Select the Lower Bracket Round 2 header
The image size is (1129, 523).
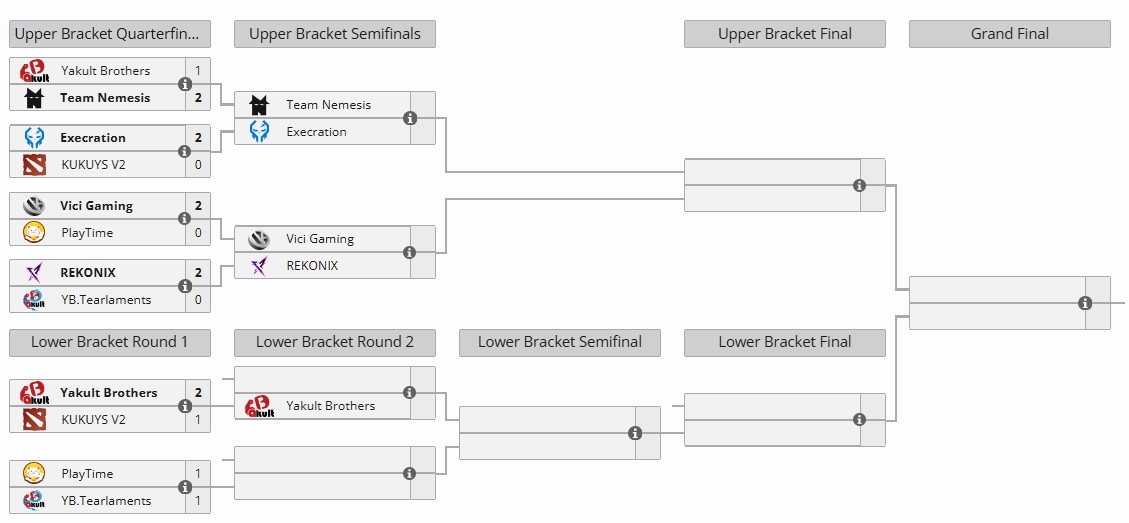pyautogui.click(x=335, y=342)
